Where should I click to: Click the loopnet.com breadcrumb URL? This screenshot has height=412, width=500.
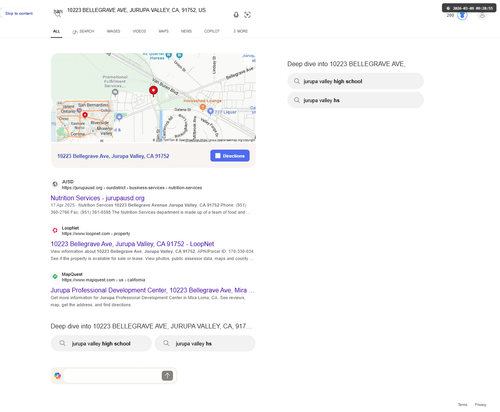(x=96, y=234)
